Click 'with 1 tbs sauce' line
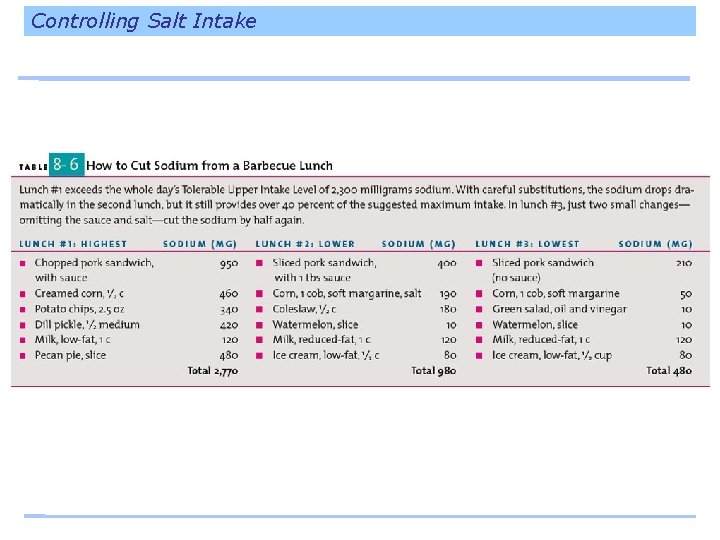The image size is (720, 540). tap(312, 278)
